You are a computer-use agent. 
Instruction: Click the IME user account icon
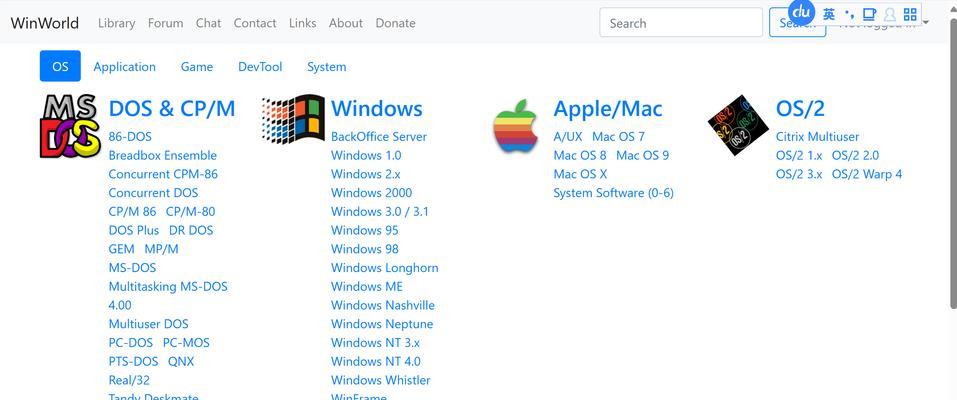[x=890, y=14]
